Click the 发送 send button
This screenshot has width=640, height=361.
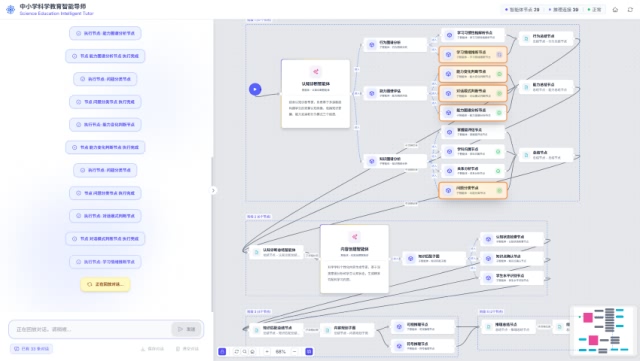(x=186, y=329)
